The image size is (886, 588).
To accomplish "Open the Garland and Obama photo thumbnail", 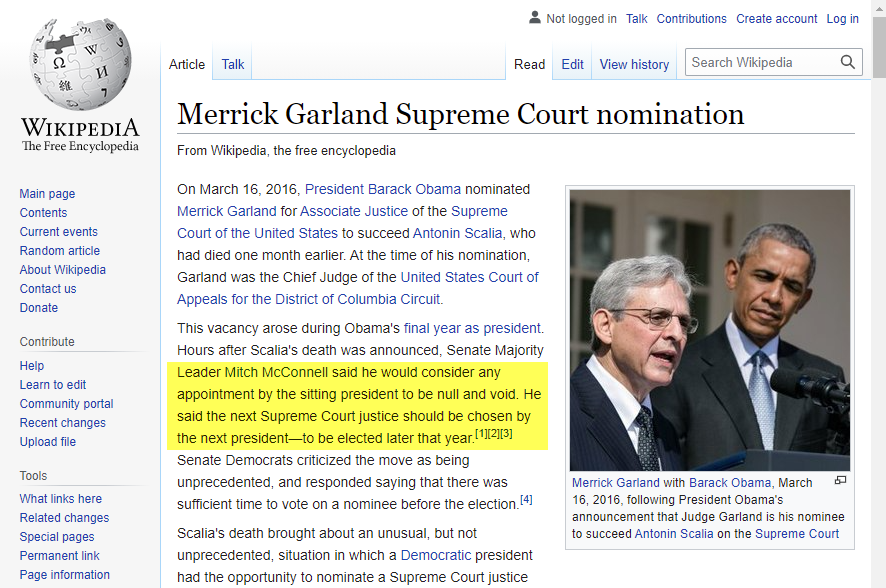I will 709,330.
